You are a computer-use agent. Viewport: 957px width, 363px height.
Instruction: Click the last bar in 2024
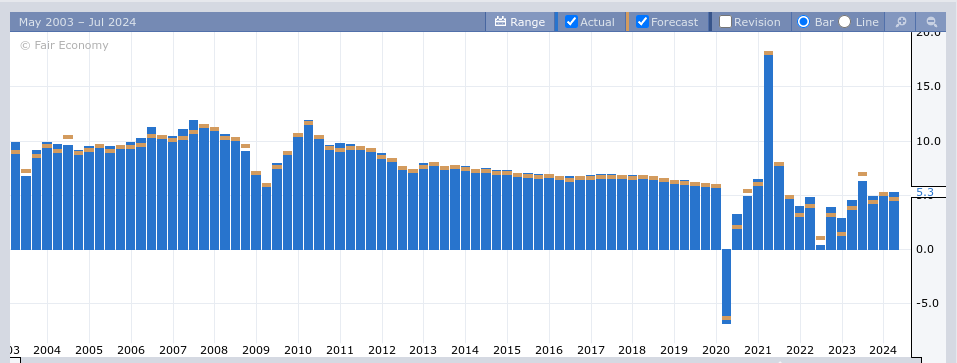[894, 221]
